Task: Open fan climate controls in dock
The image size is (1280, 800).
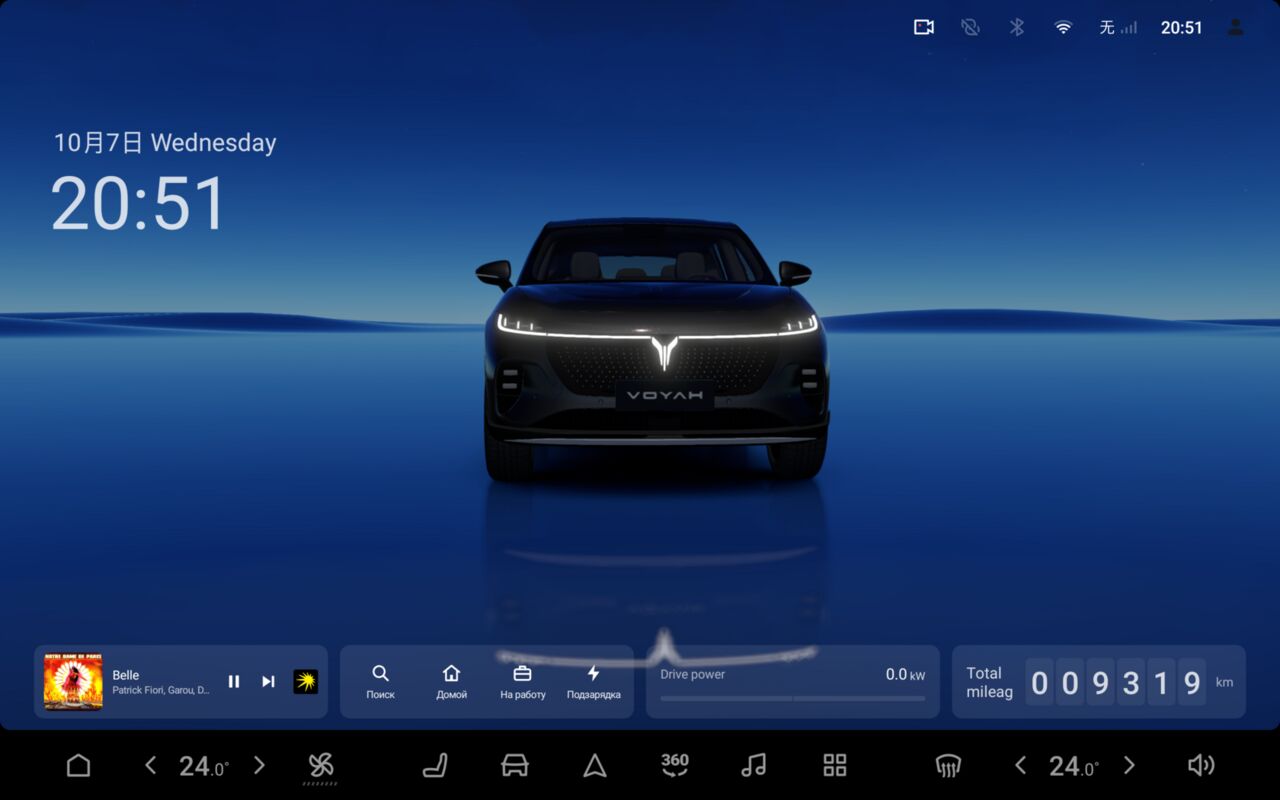Action: point(320,767)
